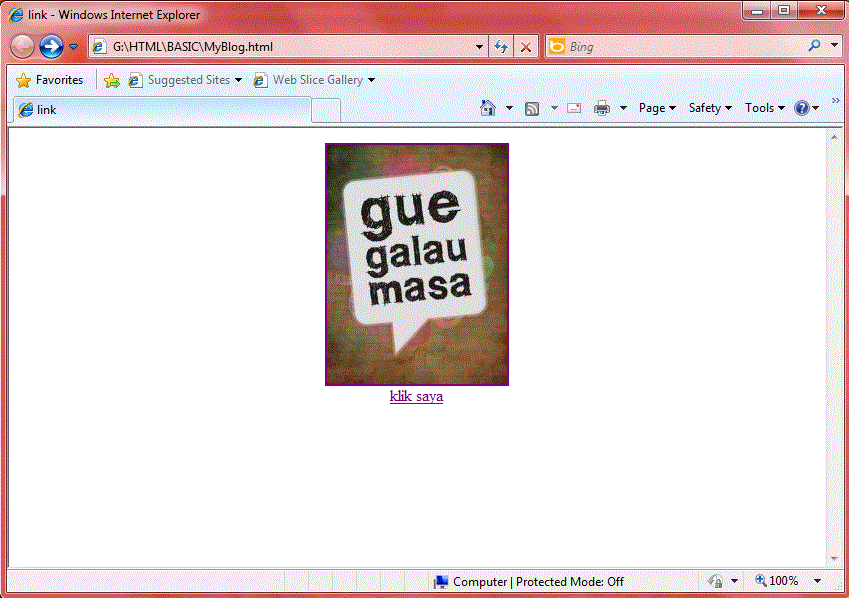
Task: Expand the feeds dropdown arrow
Action: 554,108
